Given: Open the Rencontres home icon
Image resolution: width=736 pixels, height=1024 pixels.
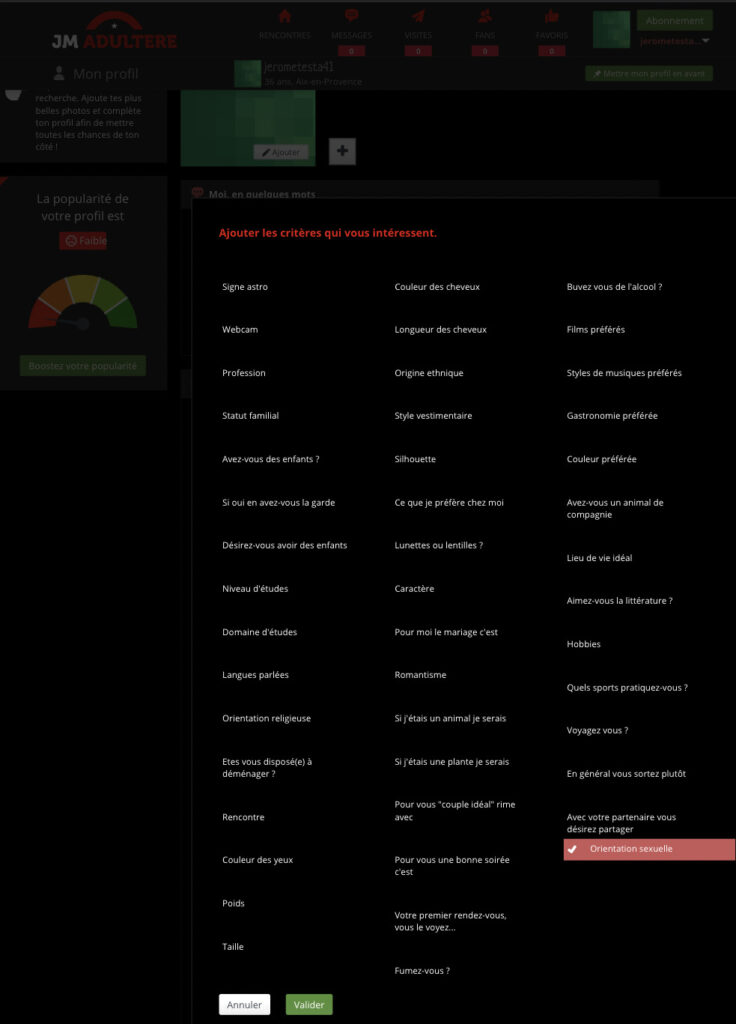Looking at the screenshot, I should (284, 16).
